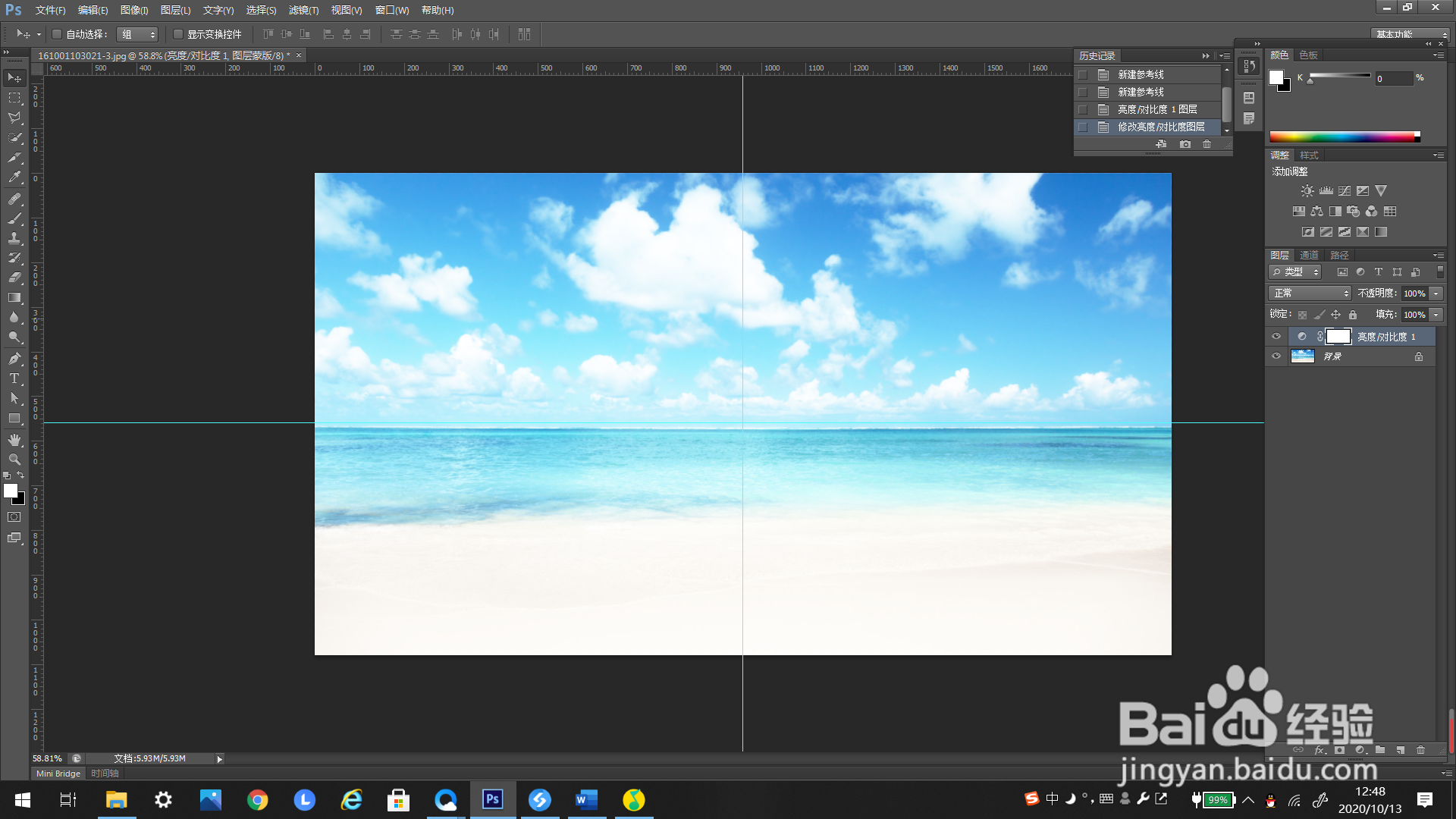1456x819 pixels.
Task: Select the Eyedropper tool
Action: click(14, 177)
